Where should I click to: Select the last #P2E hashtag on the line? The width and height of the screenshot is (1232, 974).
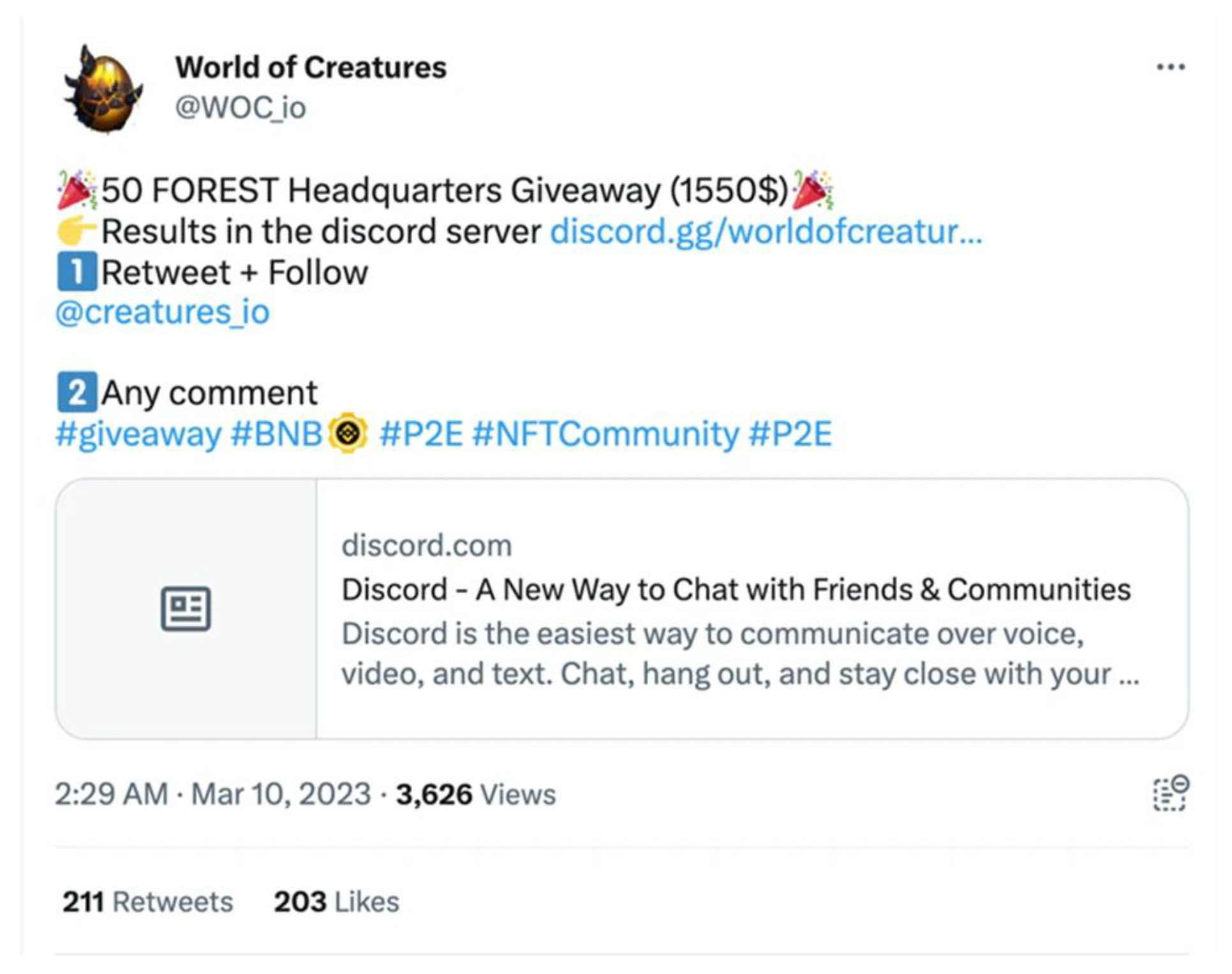pyautogui.click(x=790, y=434)
